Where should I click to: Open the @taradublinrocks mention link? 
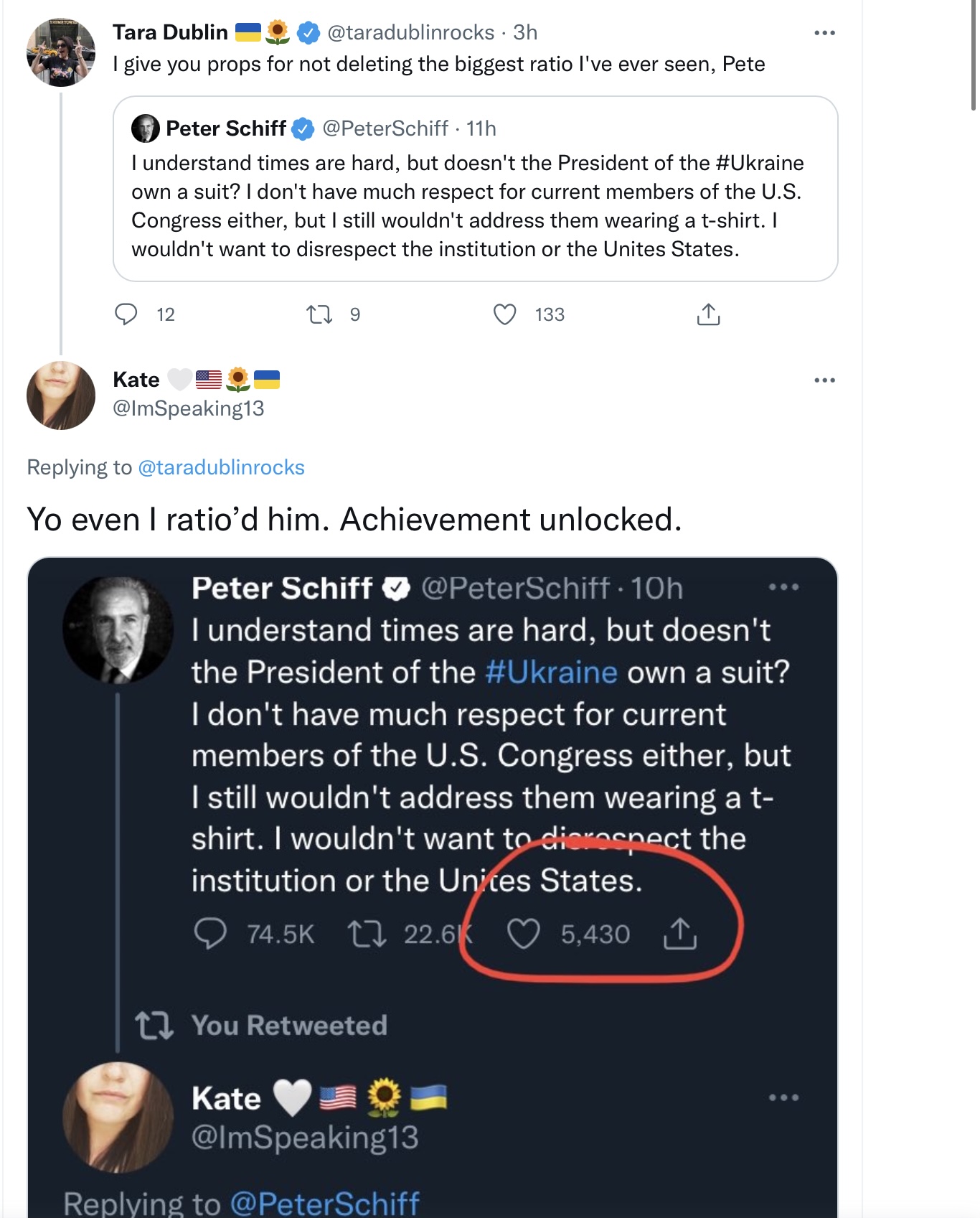tap(221, 467)
